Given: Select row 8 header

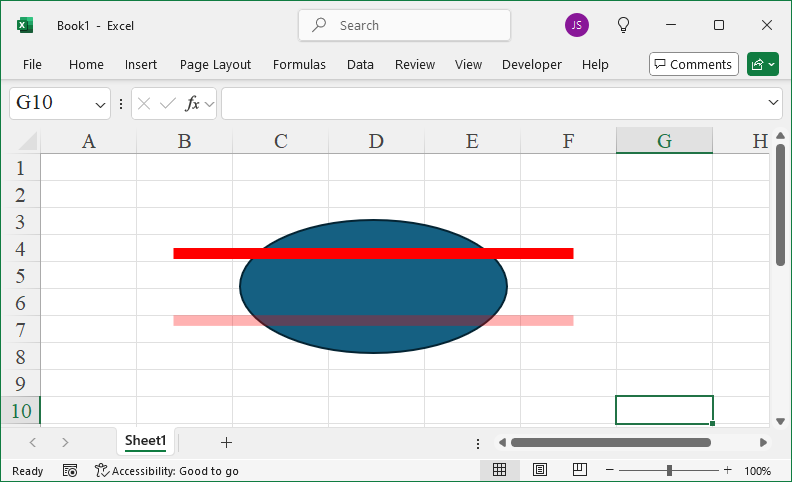Looking at the screenshot, I should (x=20, y=357).
